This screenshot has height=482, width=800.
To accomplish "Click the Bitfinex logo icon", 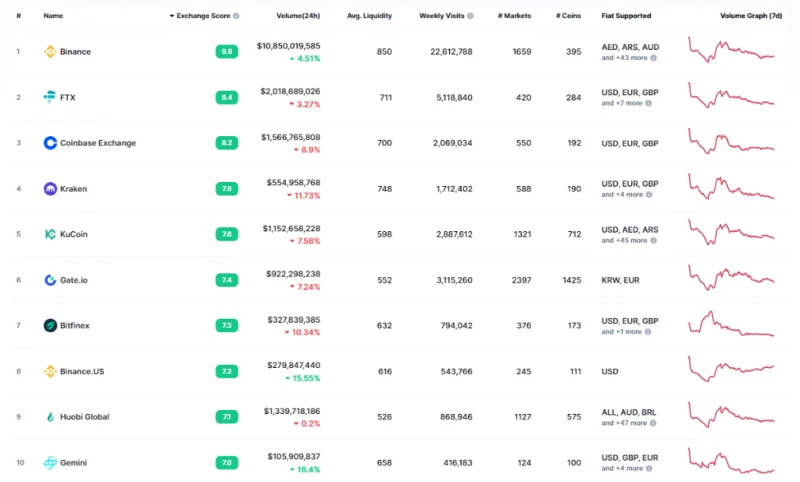I will coord(50,325).
